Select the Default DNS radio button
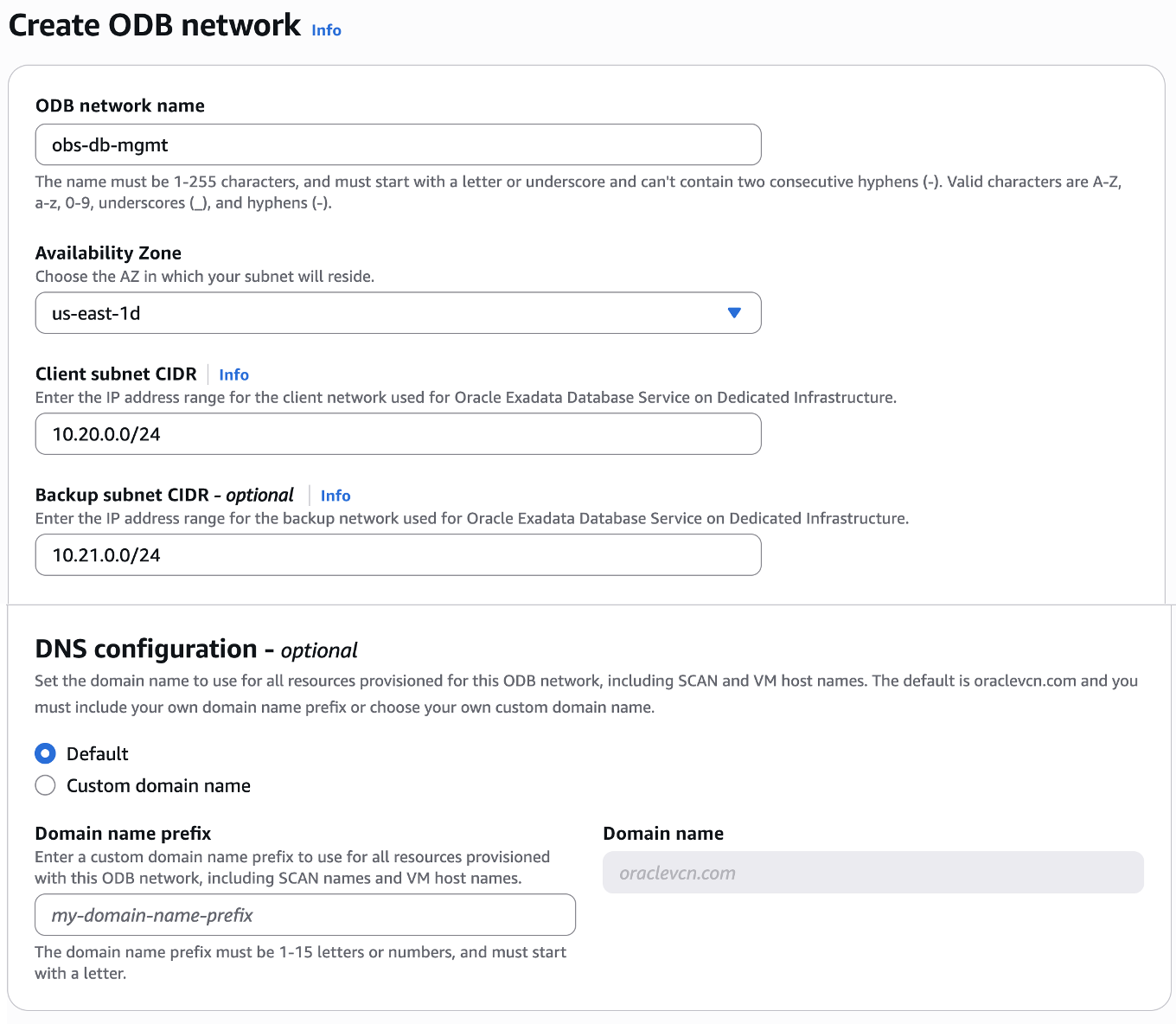The width and height of the screenshot is (1176, 1024). [45, 753]
